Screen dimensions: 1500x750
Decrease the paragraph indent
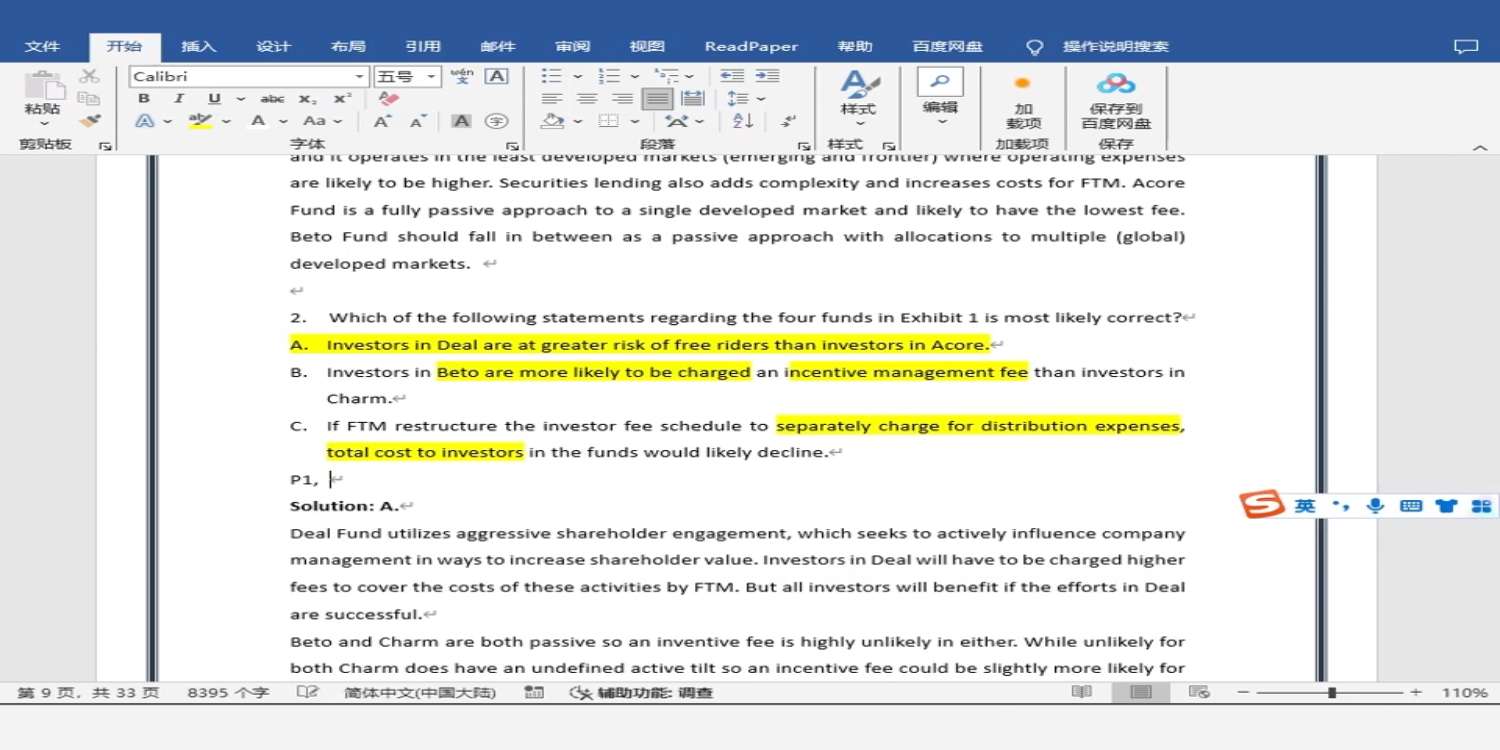coord(732,76)
